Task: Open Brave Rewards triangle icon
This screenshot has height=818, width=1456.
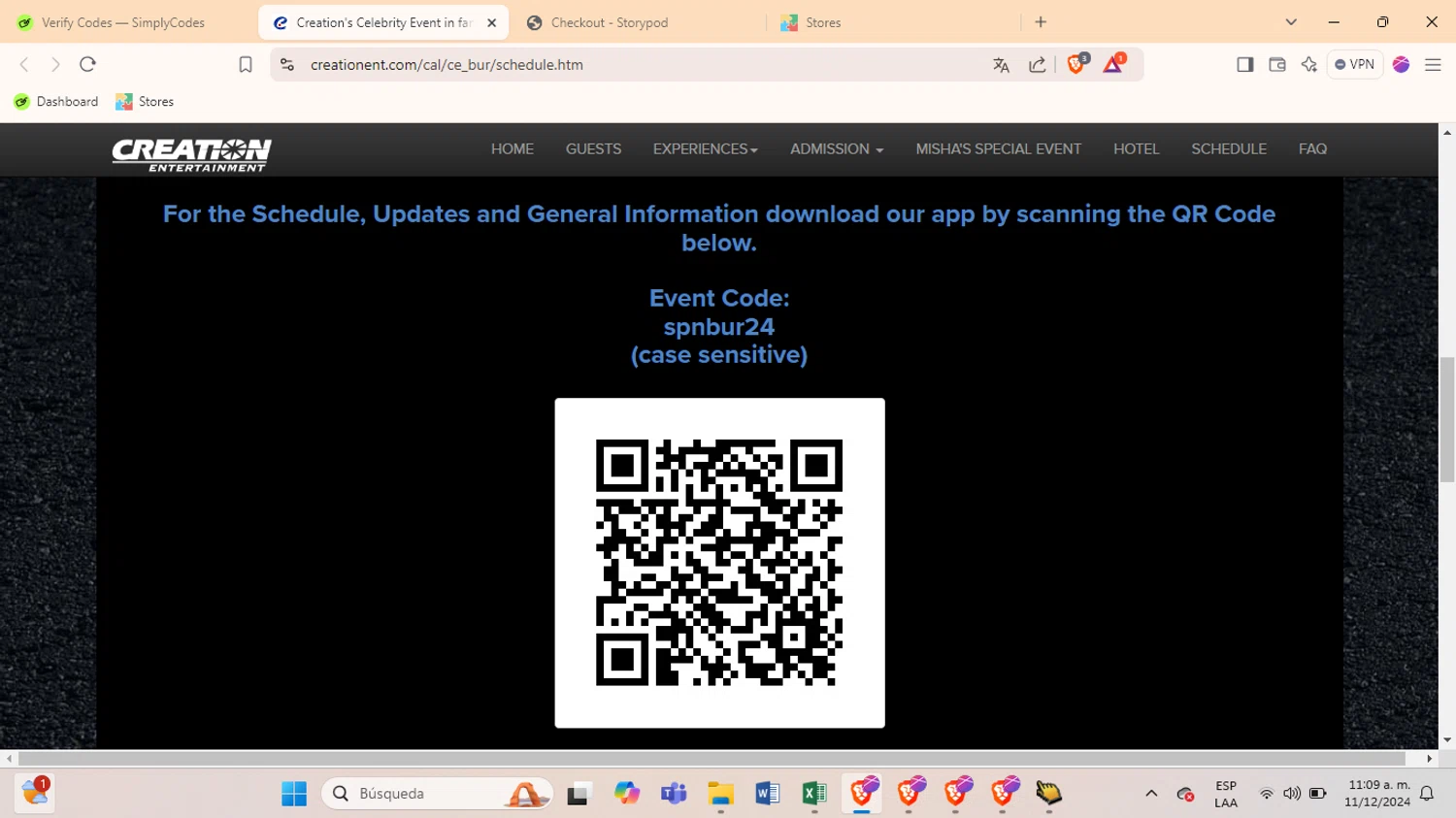Action: pos(1113,64)
